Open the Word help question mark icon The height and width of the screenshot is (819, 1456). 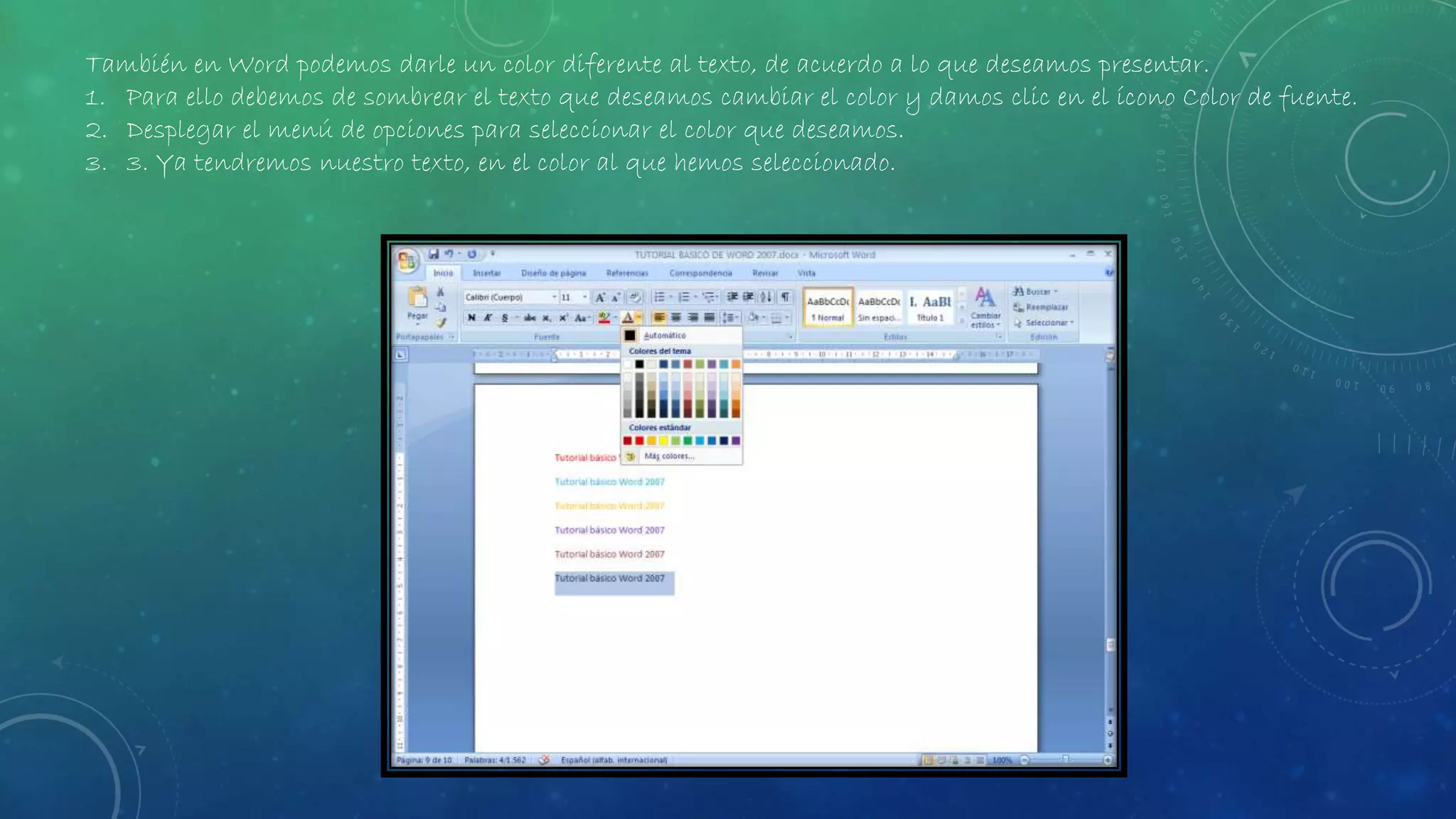[x=1109, y=272]
